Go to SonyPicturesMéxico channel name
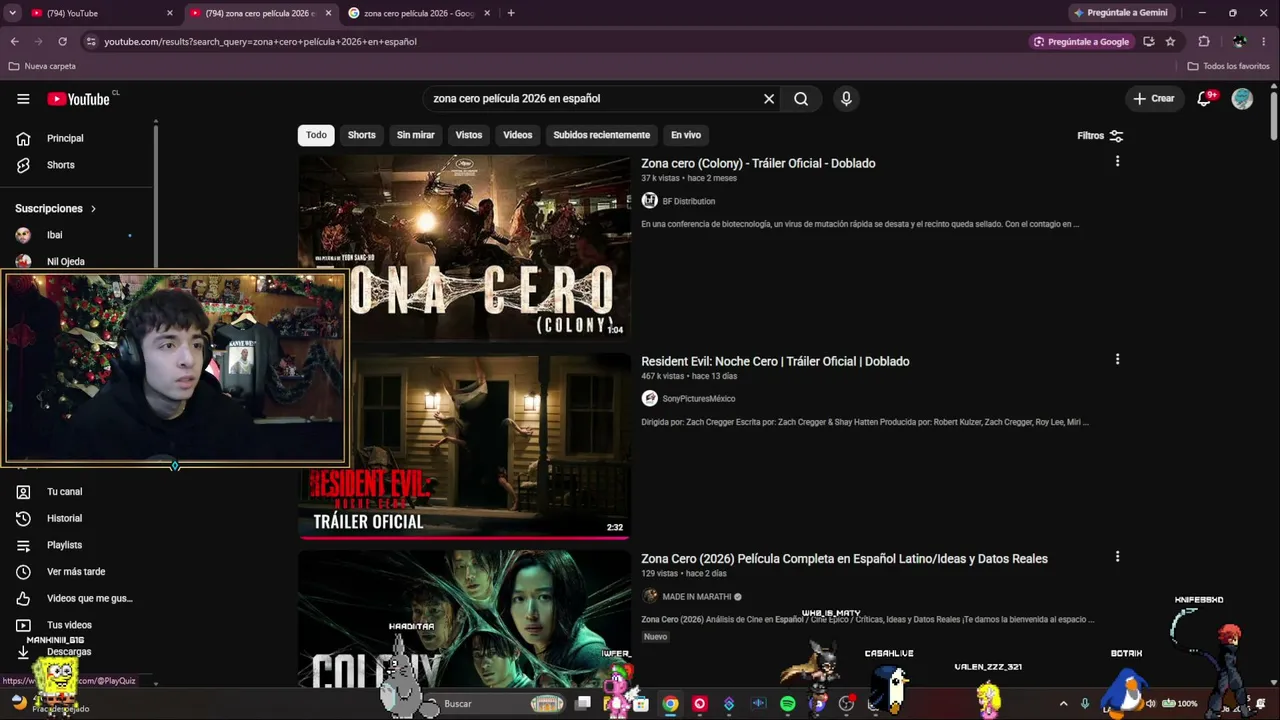This screenshot has height=720, width=1280. (x=699, y=399)
